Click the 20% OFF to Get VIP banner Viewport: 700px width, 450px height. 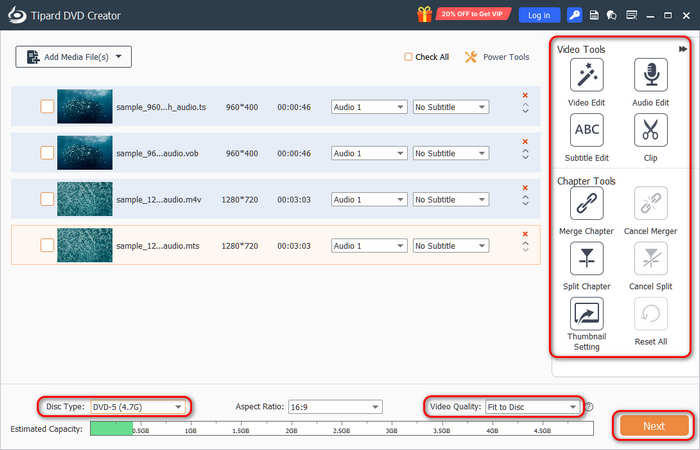click(473, 14)
